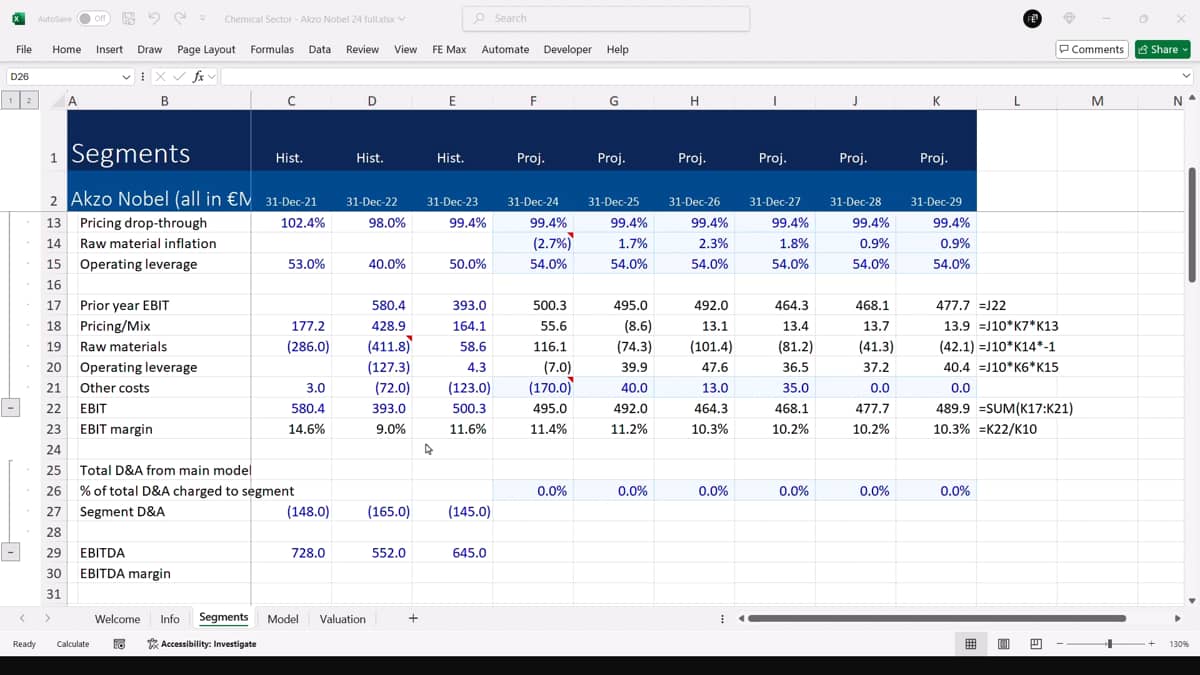This screenshot has height=675, width=1200.
Task: Open the Help ribbon tab
Action: tap(617, 49)
